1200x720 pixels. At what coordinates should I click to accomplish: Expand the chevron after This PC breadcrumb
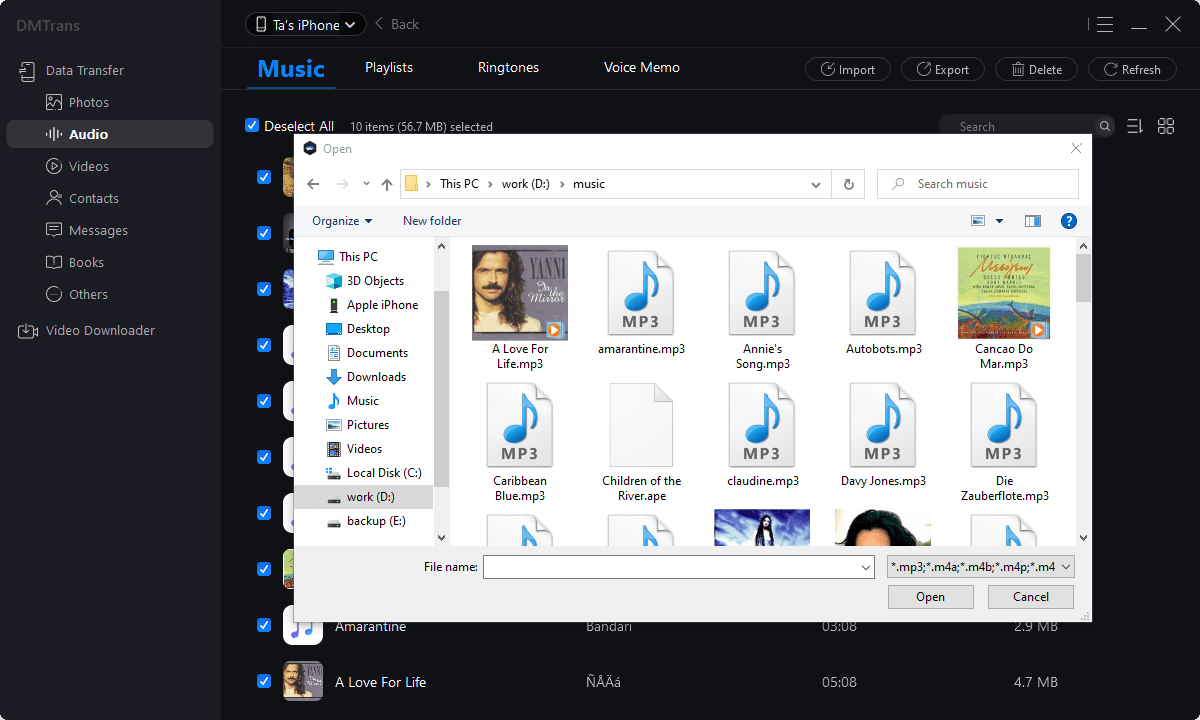(x=491, y=184)
